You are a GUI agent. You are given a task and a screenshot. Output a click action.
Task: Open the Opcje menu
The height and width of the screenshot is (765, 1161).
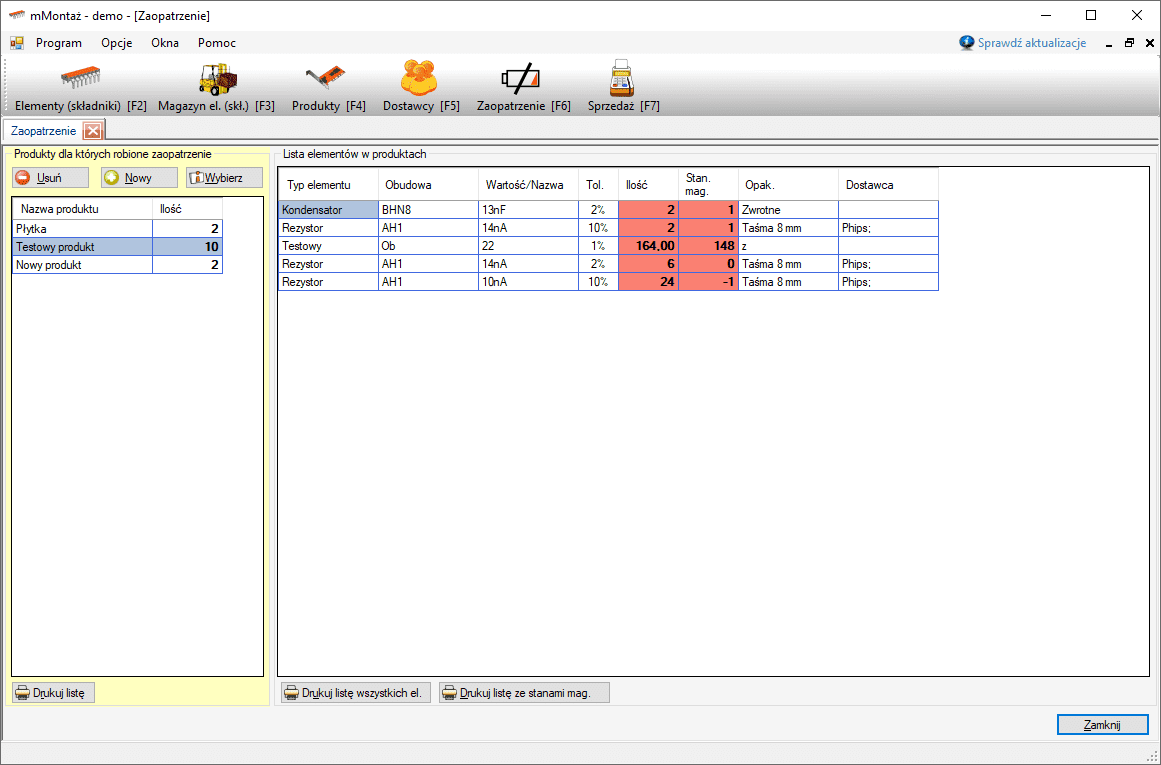(117, 43)
